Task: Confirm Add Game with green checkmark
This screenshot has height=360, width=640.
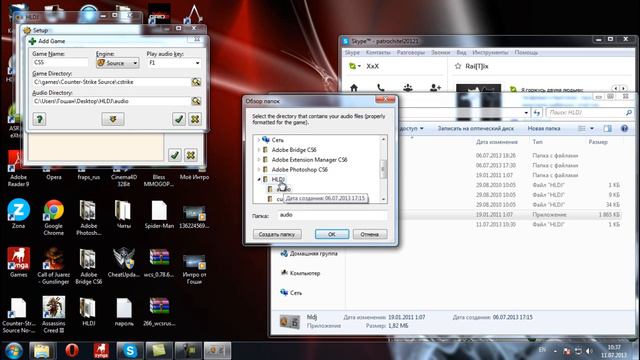Action: [x=179, y=119]
